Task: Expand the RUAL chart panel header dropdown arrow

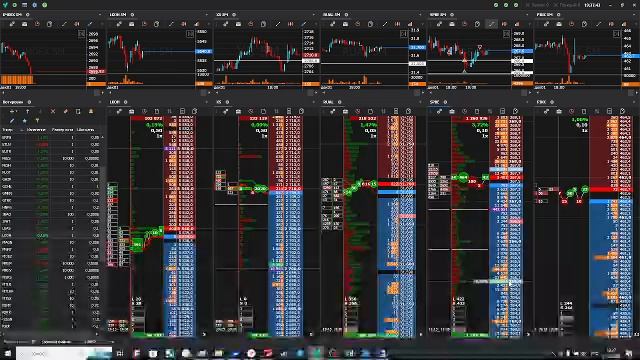Action: 420,15
